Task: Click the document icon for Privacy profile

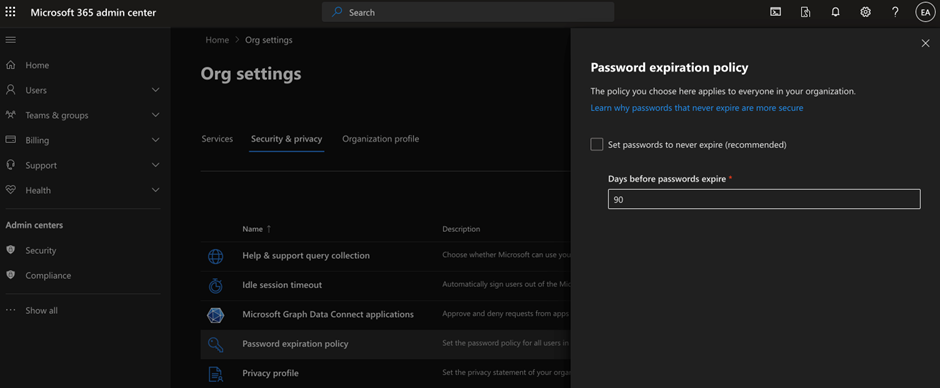Action: click(215, 374)
